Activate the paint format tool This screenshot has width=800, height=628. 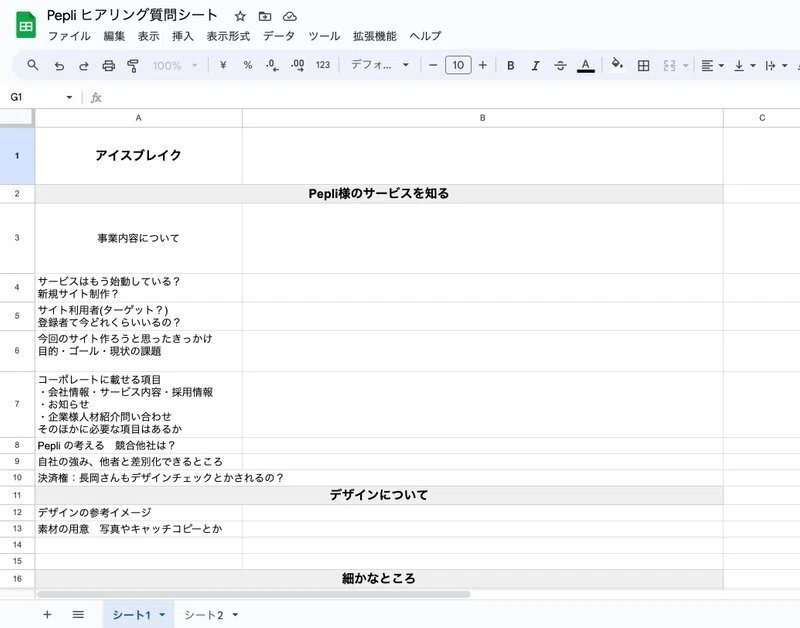tap(133, 65)
